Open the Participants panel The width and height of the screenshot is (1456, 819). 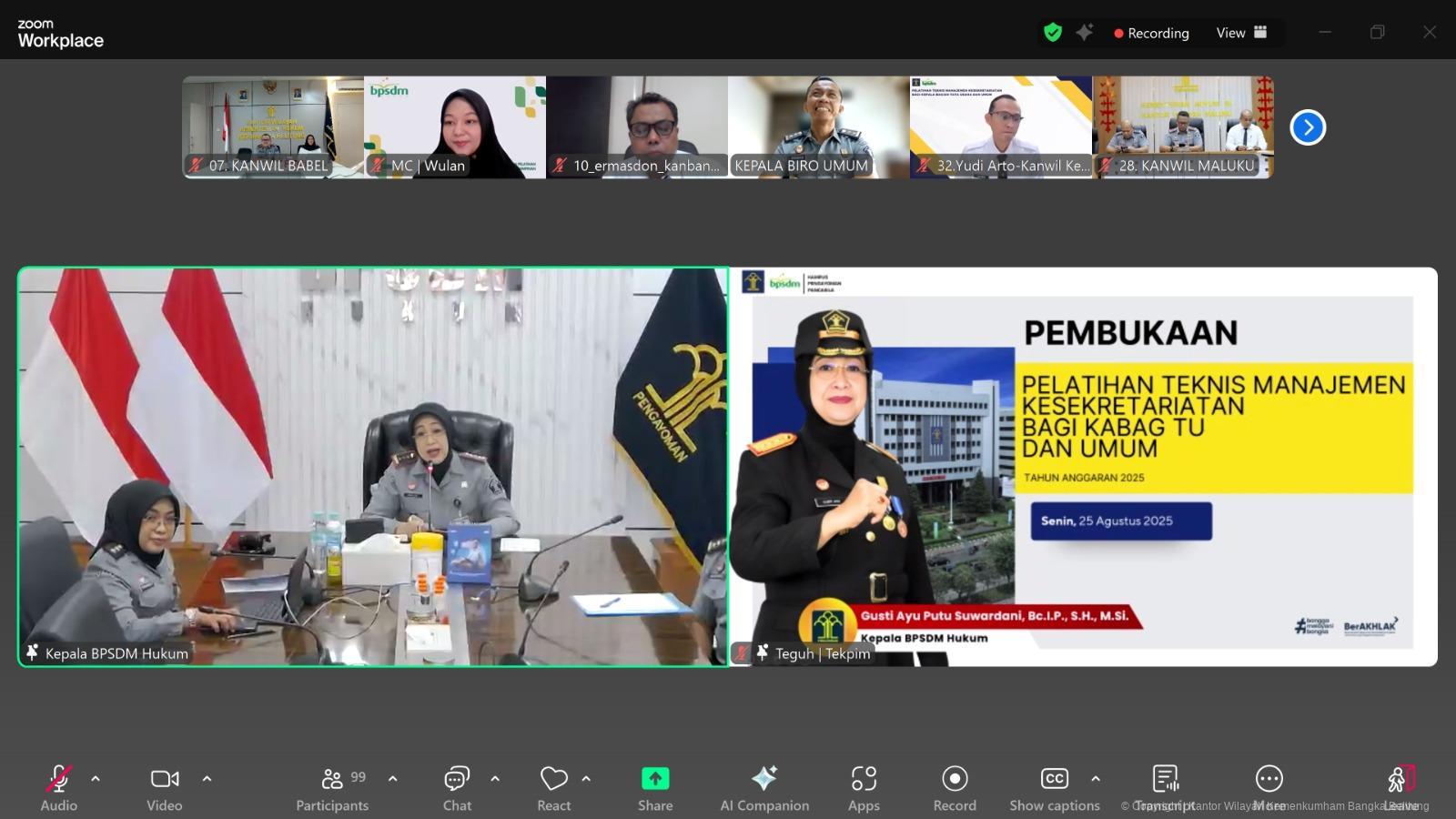click(333, 787)
